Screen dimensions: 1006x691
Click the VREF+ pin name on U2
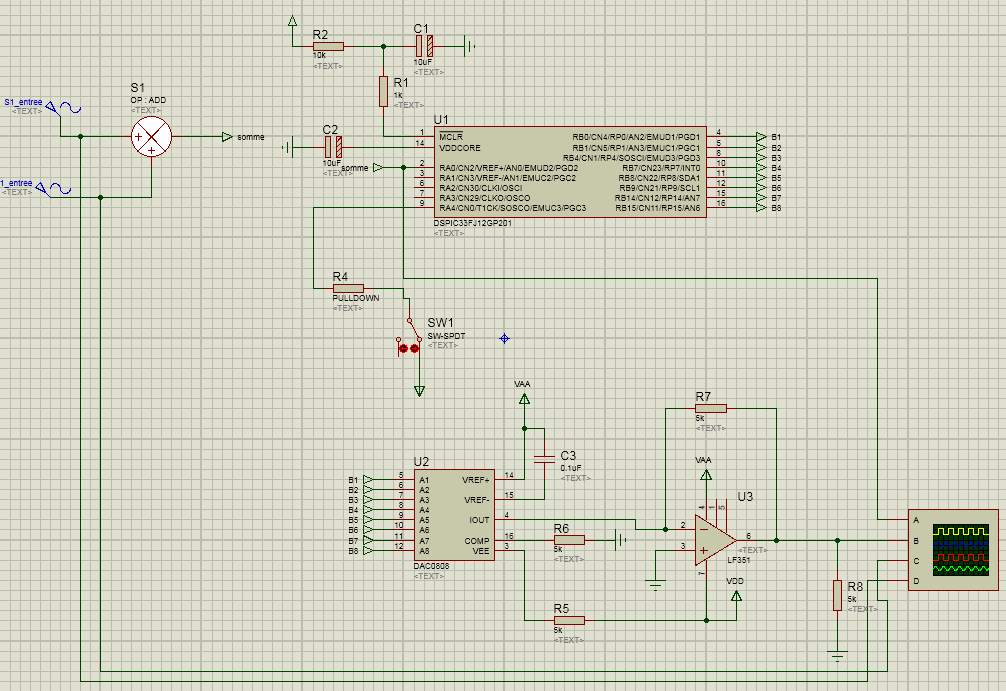coord(475,480)
